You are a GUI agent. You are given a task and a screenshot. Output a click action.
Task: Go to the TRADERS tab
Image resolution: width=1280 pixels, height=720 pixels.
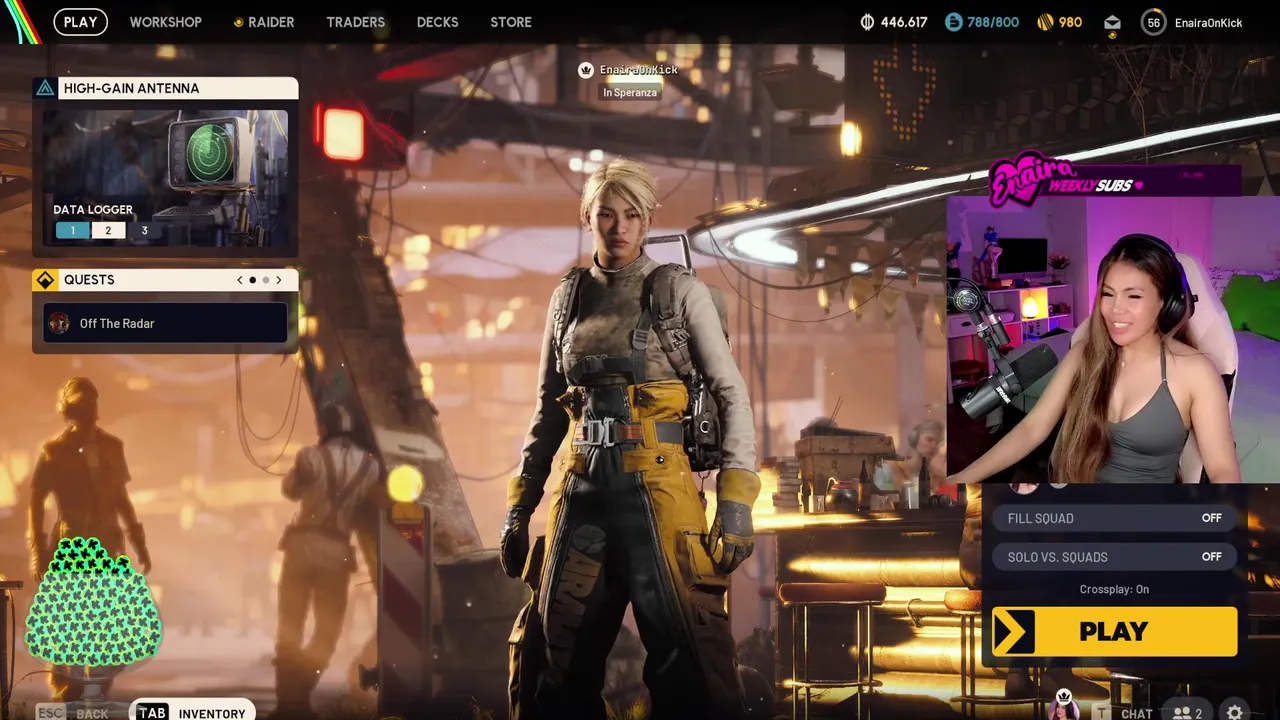pos(355,22)
